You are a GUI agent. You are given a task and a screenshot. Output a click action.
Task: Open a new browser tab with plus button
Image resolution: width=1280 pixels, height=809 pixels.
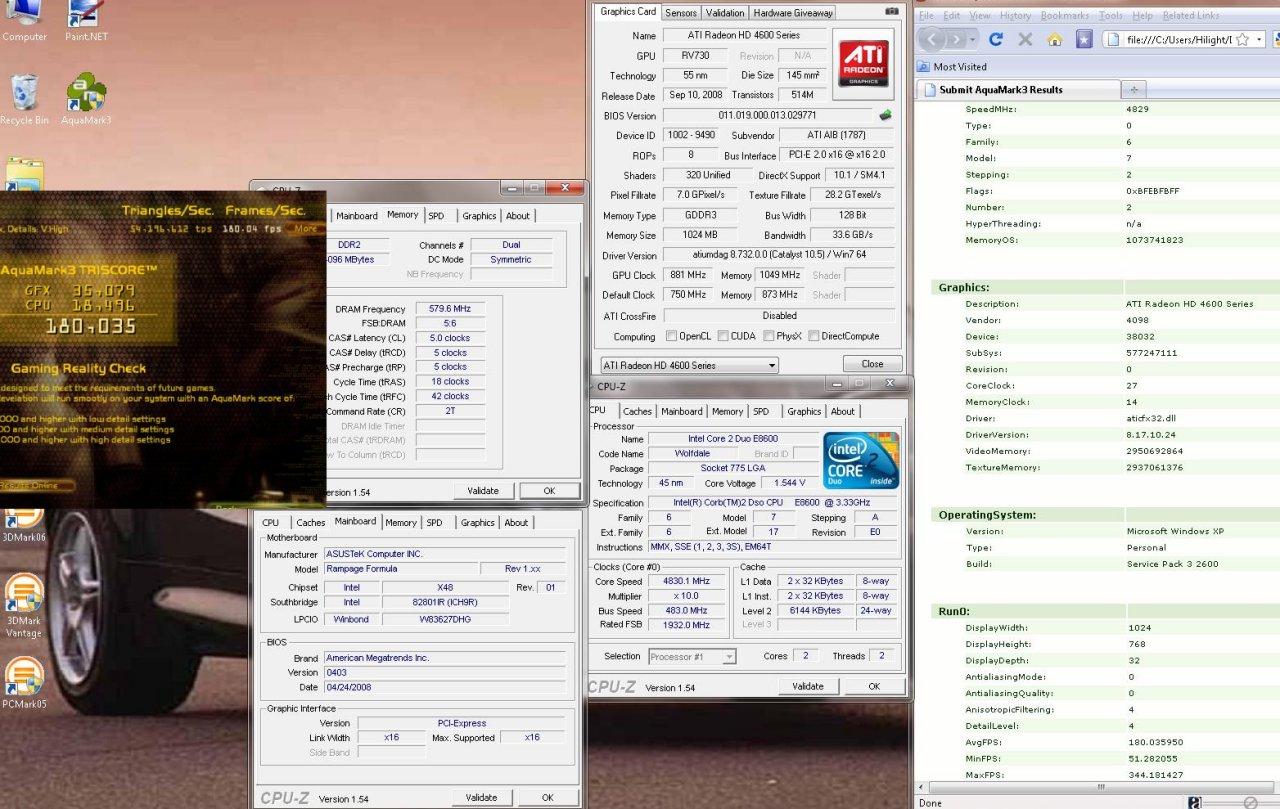(x=1134, y=89)
